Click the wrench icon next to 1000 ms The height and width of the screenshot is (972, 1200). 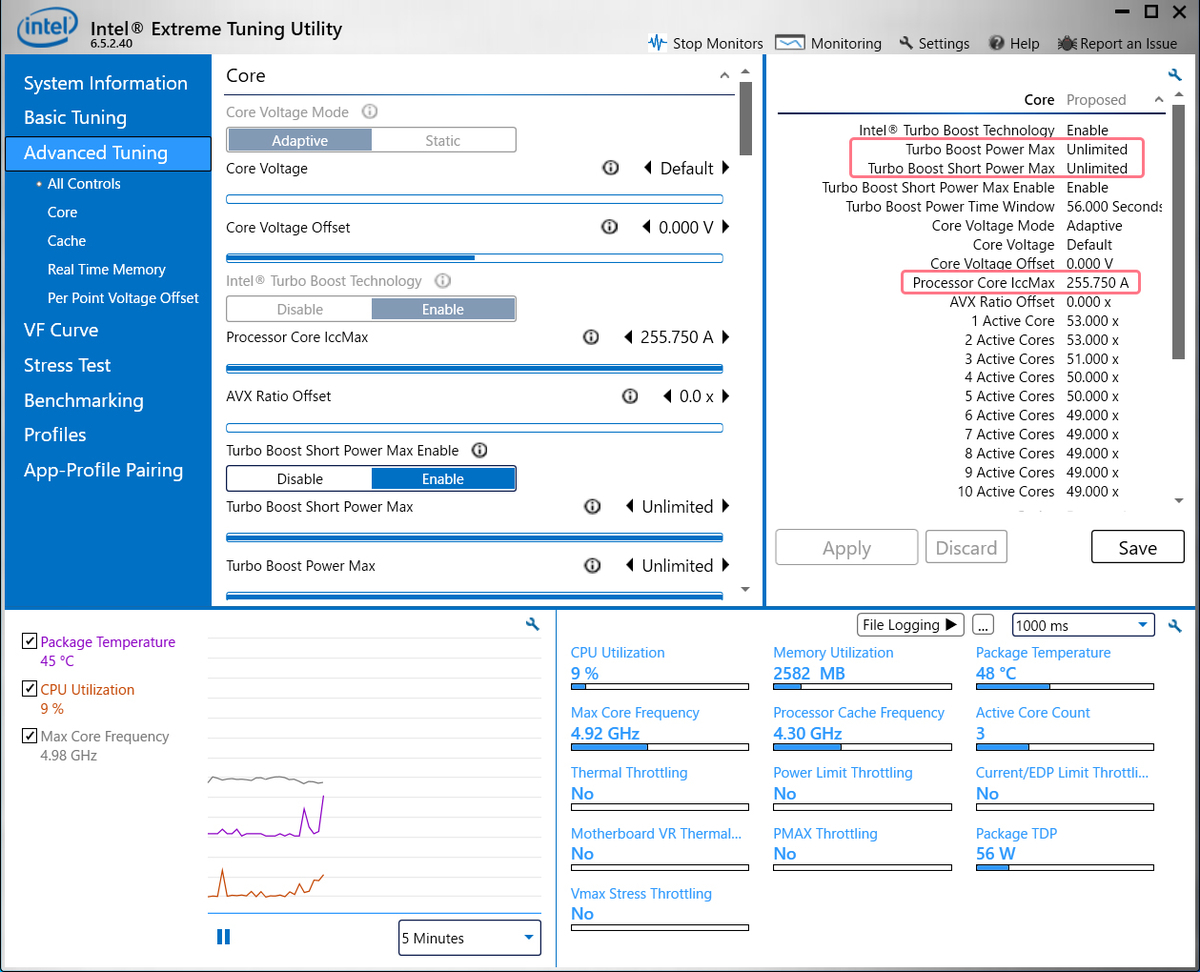[1175, 626]
